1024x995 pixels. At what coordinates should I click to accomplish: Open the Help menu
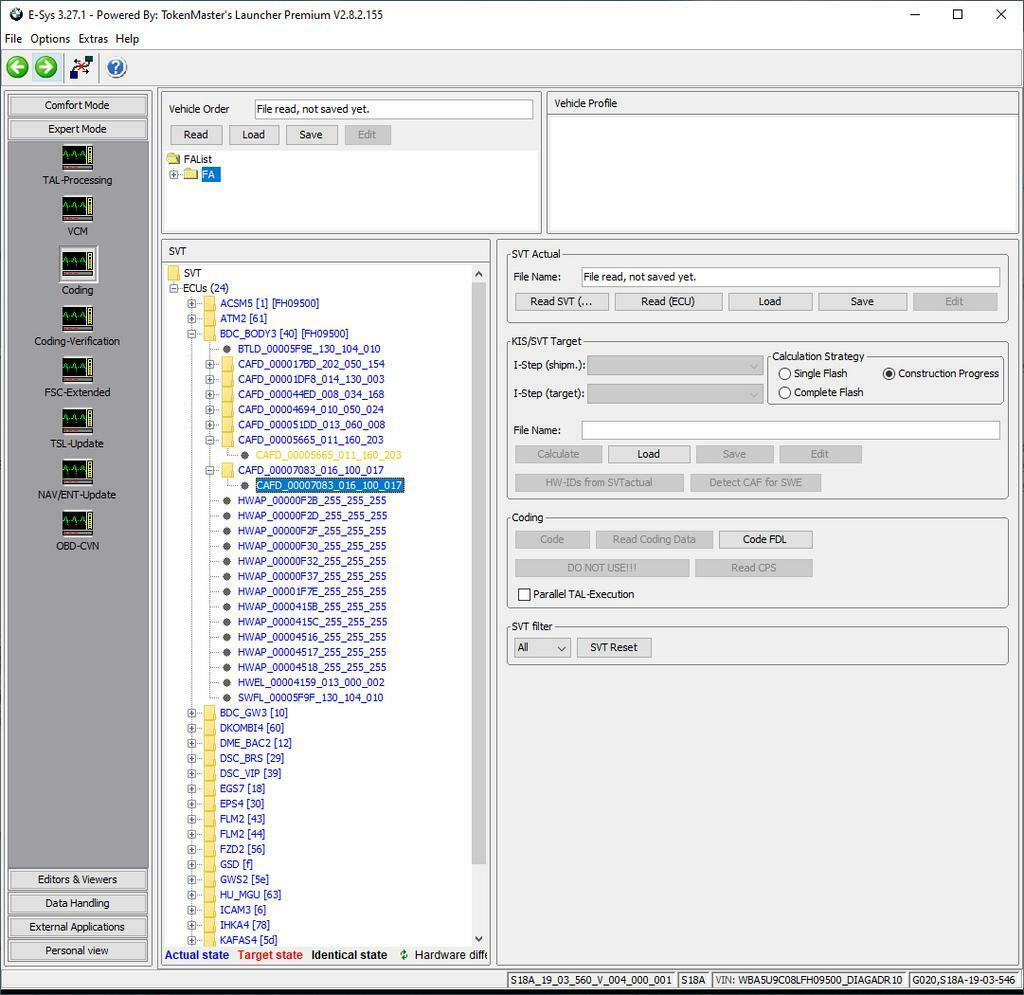click(127, 39)
